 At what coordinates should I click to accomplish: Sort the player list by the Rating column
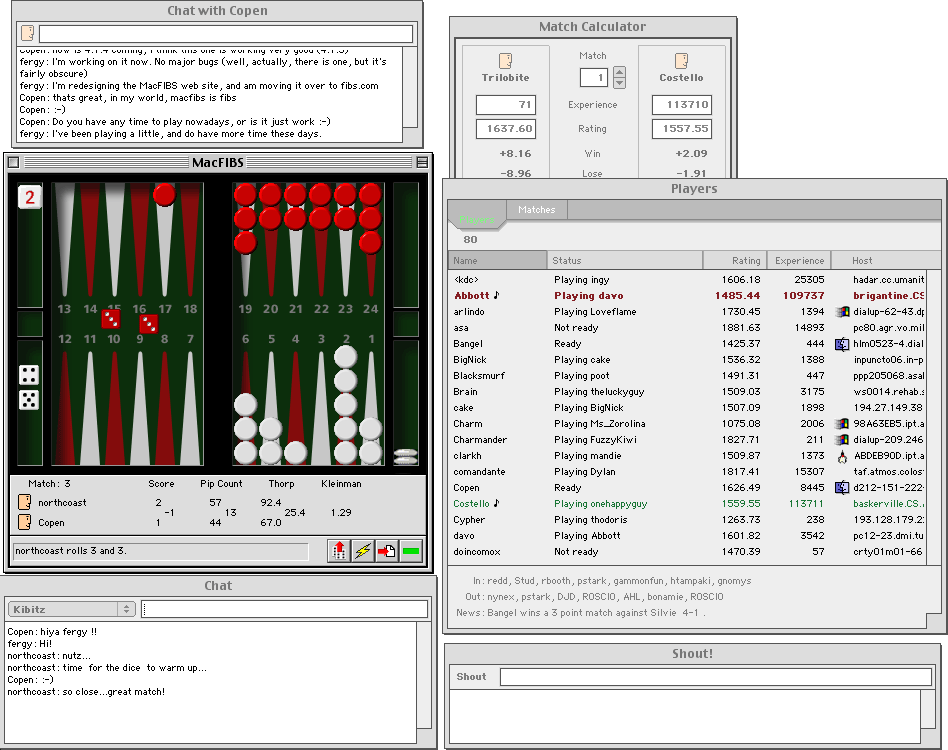click(x=735, y=260)
